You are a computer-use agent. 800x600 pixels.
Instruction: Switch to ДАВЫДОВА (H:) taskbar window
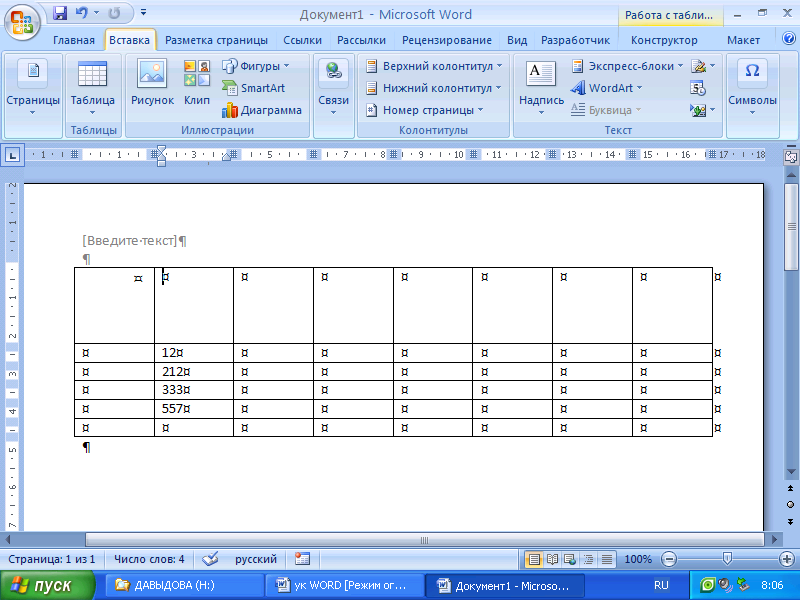(x=184, y=585)
